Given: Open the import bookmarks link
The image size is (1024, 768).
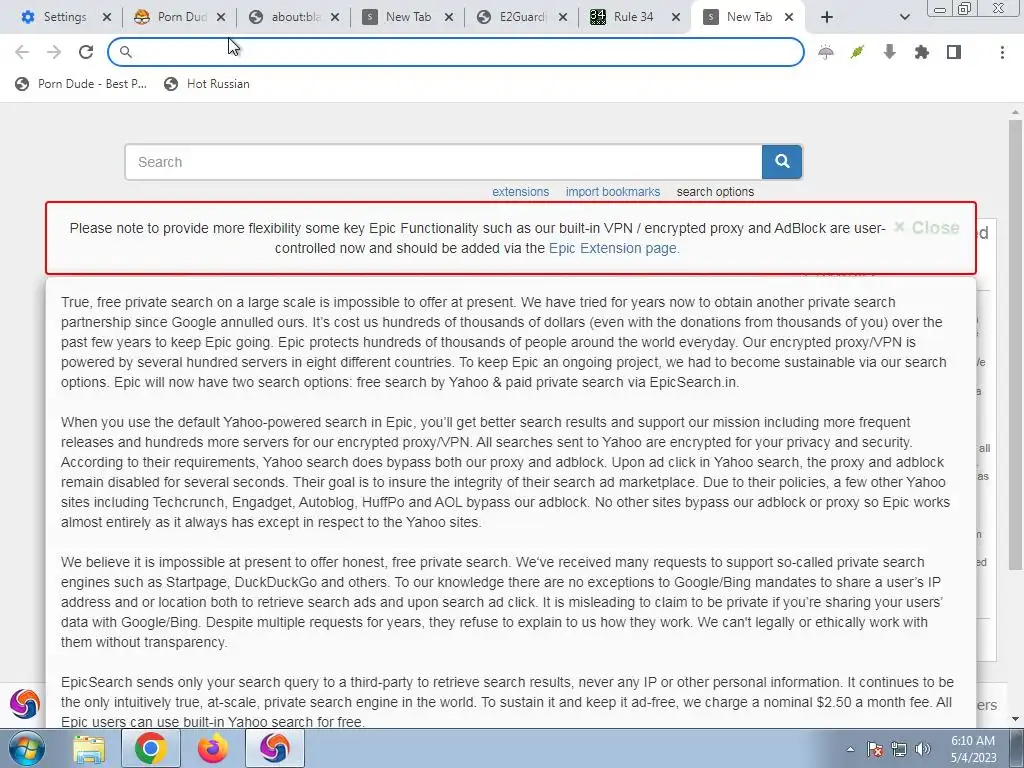Looking at the screenshot, I should click(x=613, y=191).
